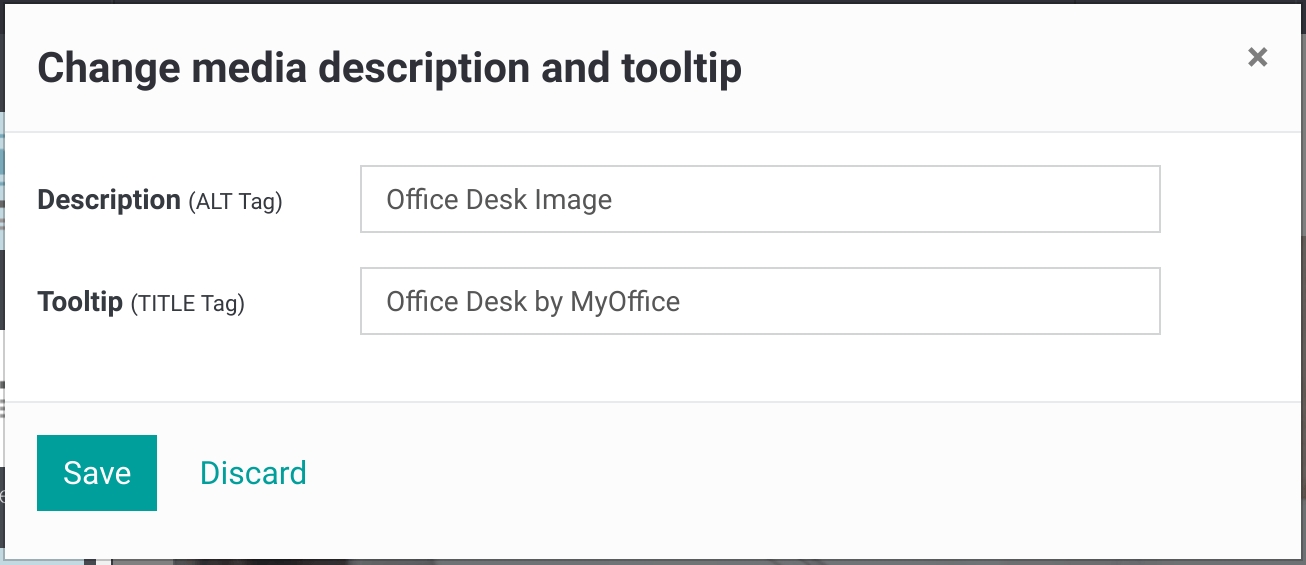Click the word Office in Description field
The height and width of the screenshot is (565, 1306).
pos(422,200)
